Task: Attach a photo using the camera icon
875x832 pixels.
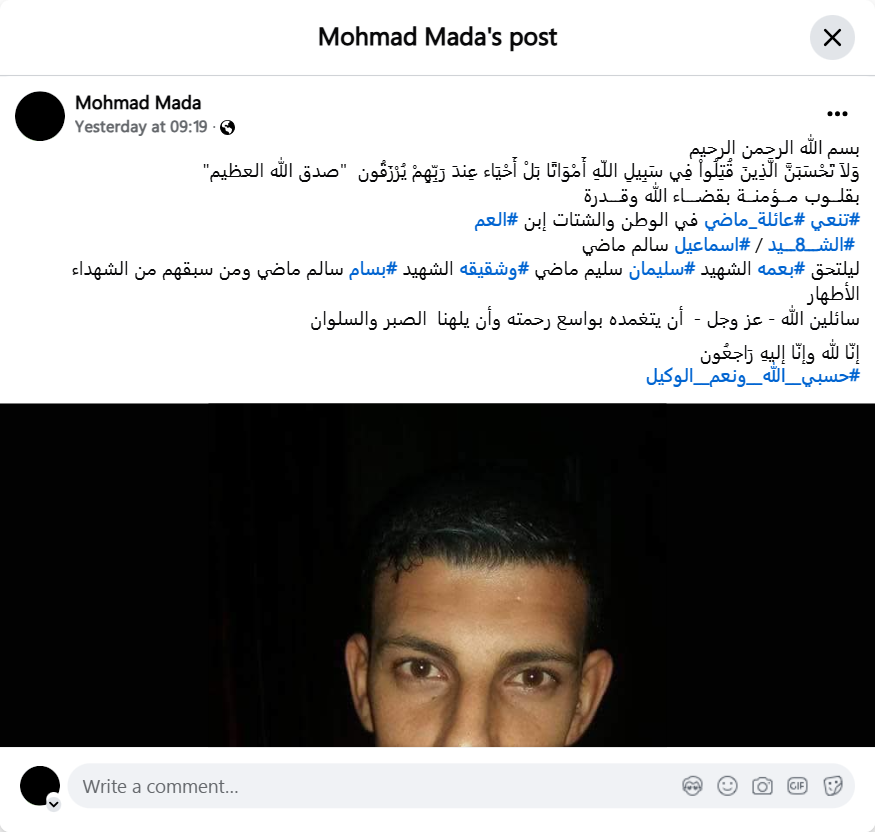Action: coord(762,786)
